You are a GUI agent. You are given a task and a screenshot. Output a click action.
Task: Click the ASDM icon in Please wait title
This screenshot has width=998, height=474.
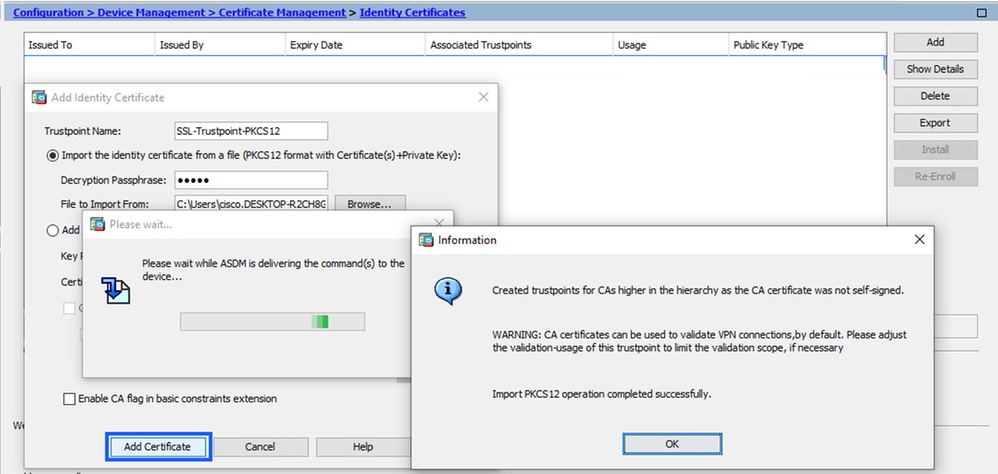[97, 224]
